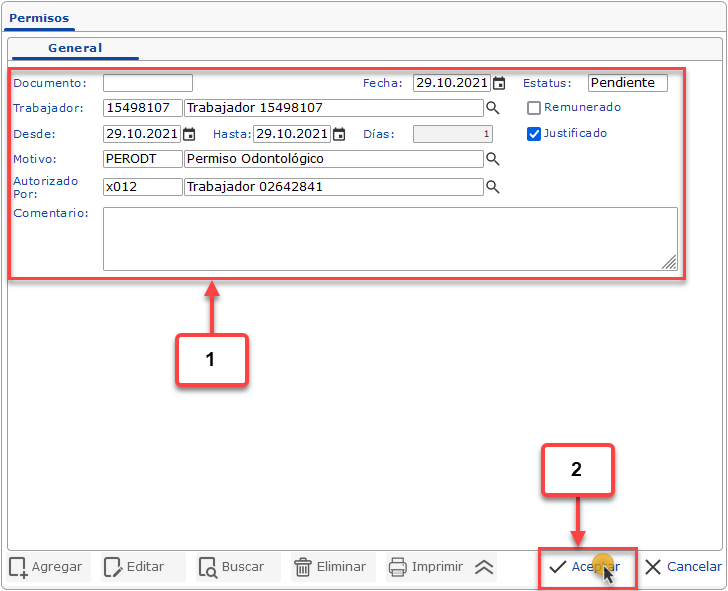Click the Documento label
Viewport: 728px width, 591px height.
50,84
